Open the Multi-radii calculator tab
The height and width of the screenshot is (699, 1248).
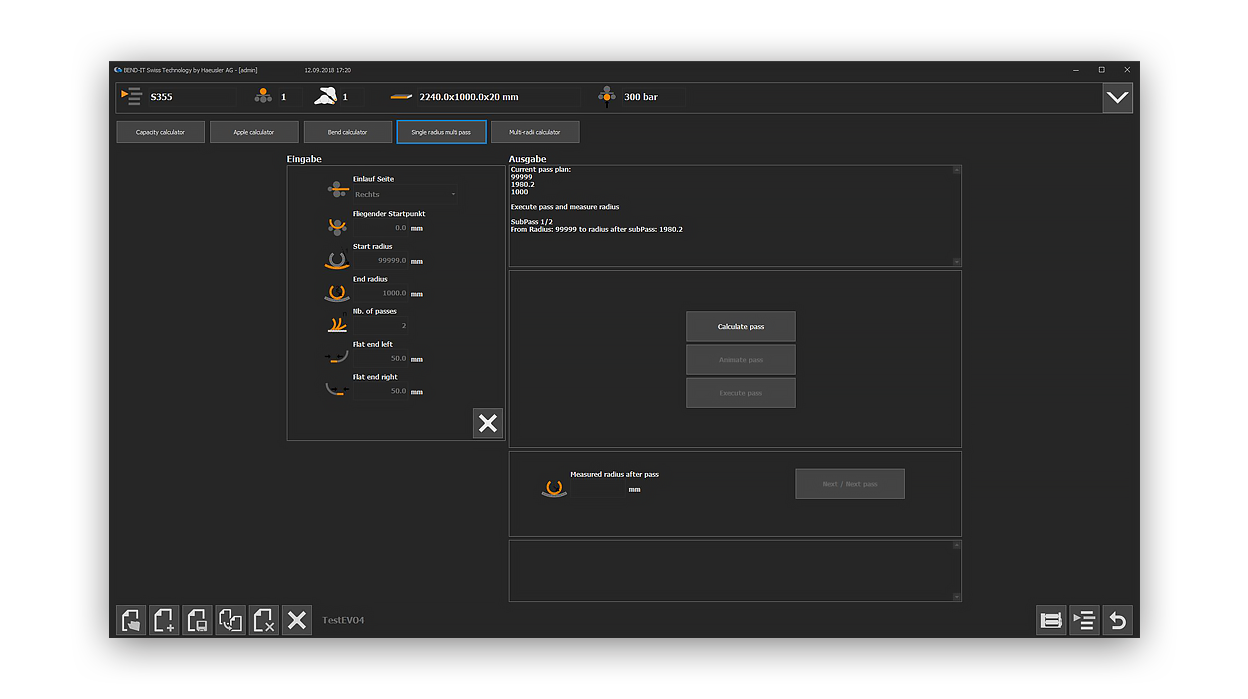click(534, 132)
